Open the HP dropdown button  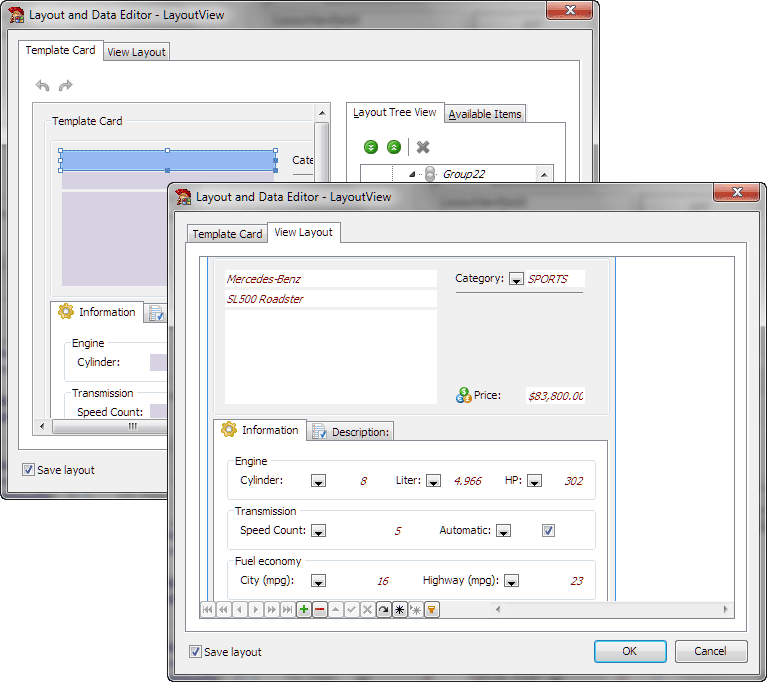click(534, 481)
